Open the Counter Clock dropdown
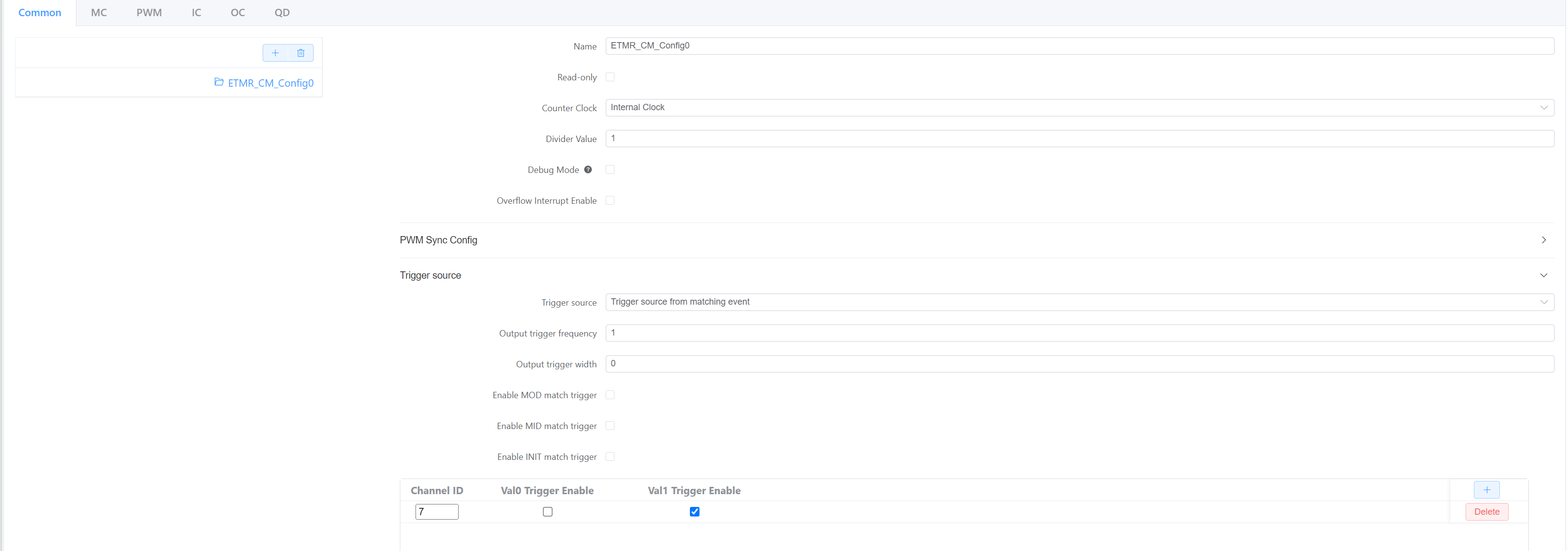The width and height of the screenshot is (1568, 551). point(1078,108)
